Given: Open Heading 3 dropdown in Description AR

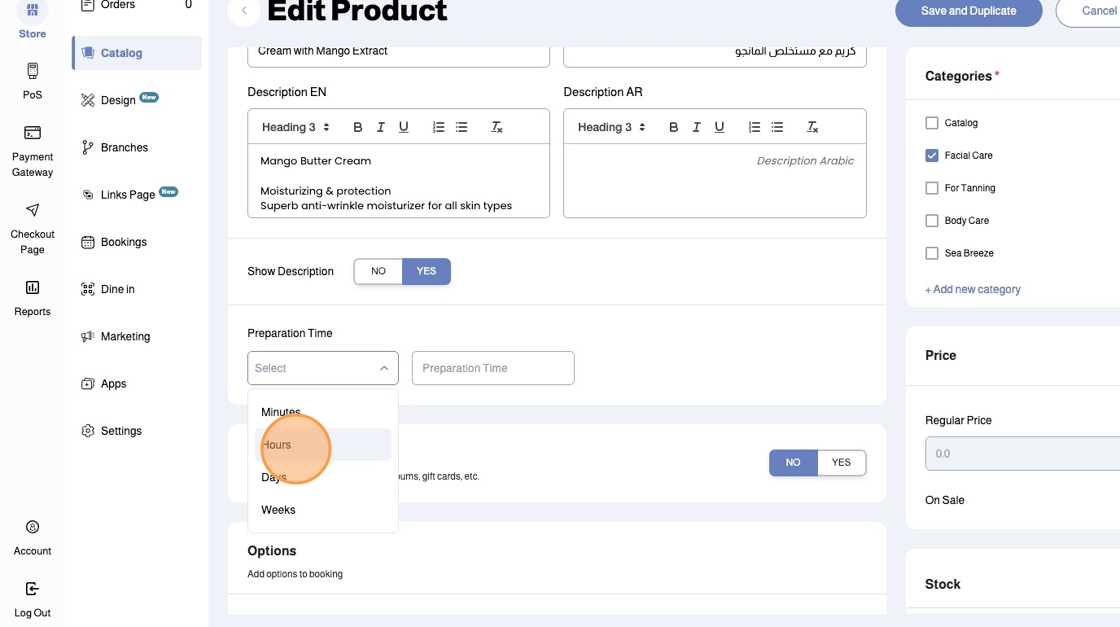Looking at the screenshot, I should 611,127.
